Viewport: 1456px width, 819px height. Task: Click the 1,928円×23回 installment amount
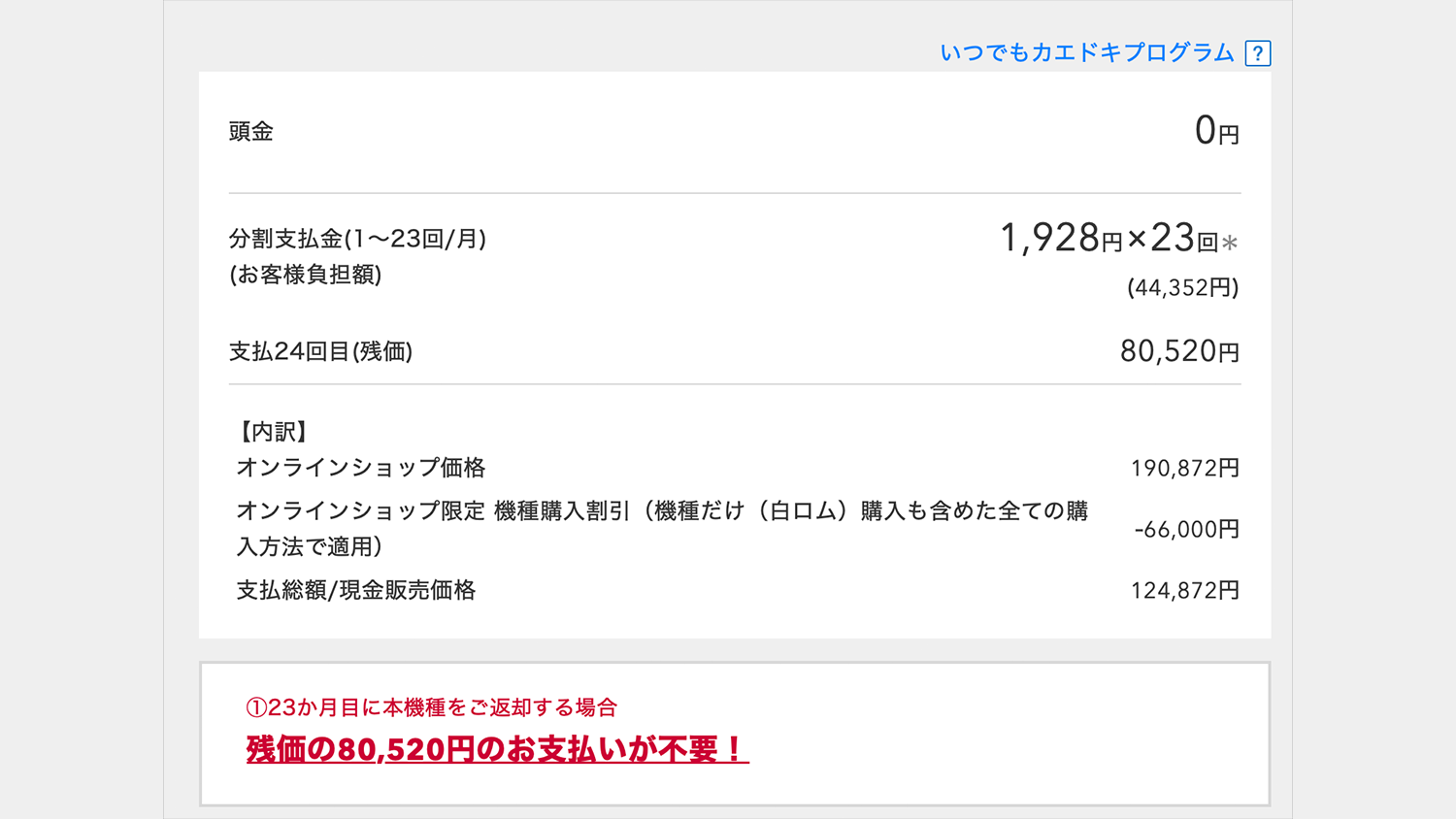click(x=1108, y=238)
